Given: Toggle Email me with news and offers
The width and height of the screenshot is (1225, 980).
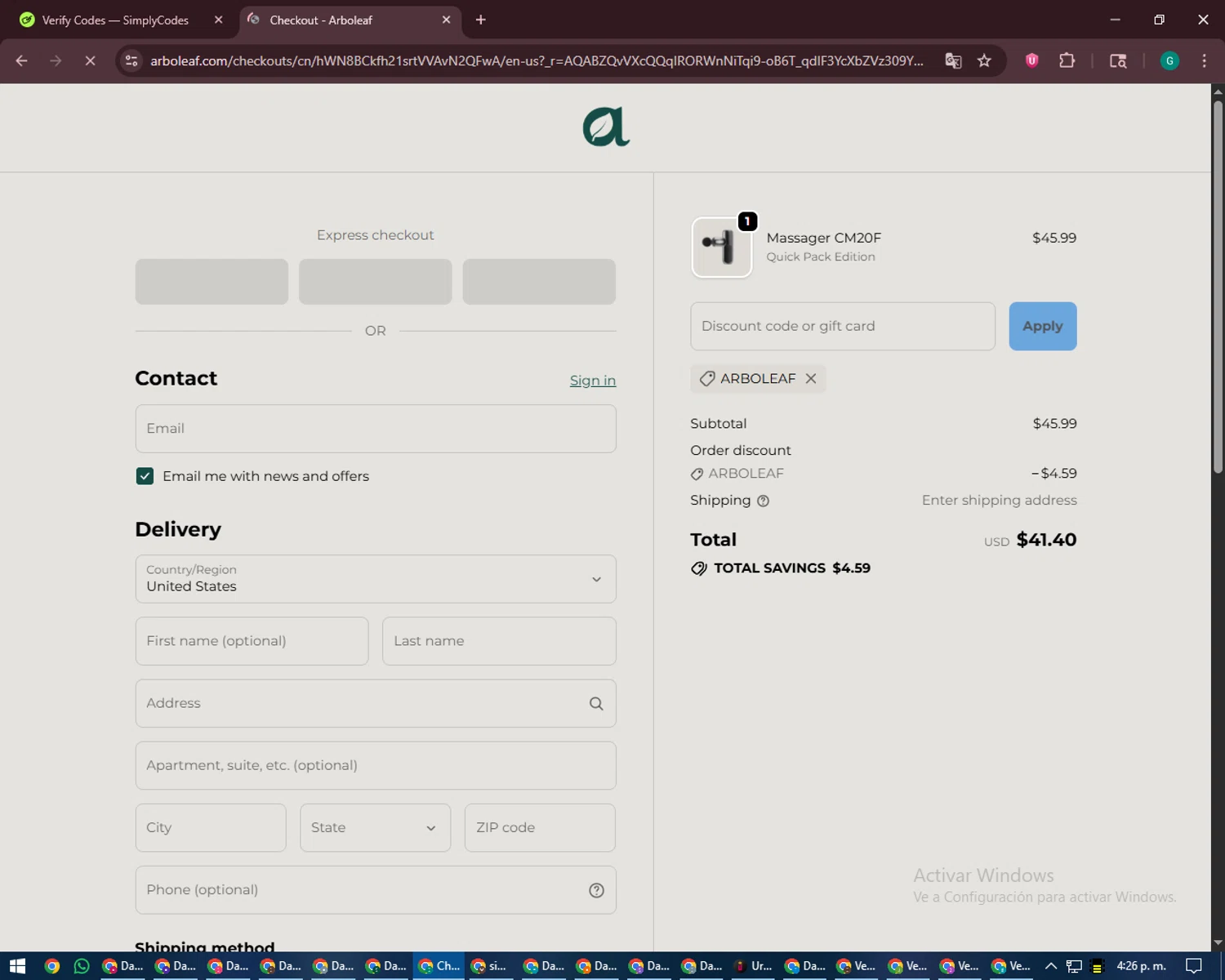Looking at the screenshot, I should 145,476.
